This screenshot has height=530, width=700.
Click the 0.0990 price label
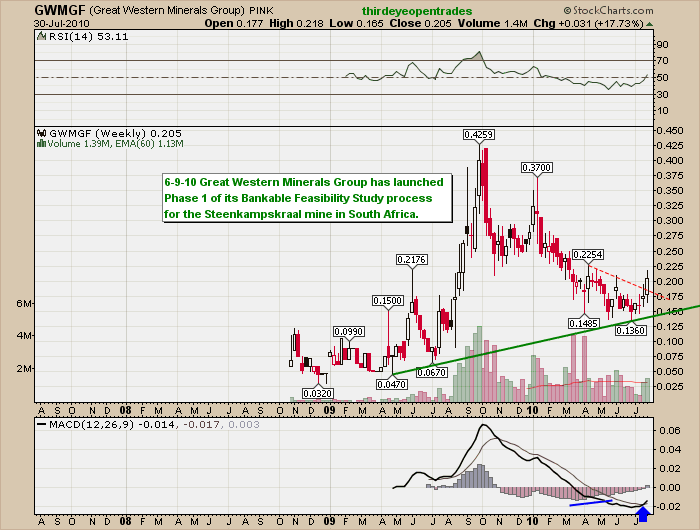click(349, 332)
